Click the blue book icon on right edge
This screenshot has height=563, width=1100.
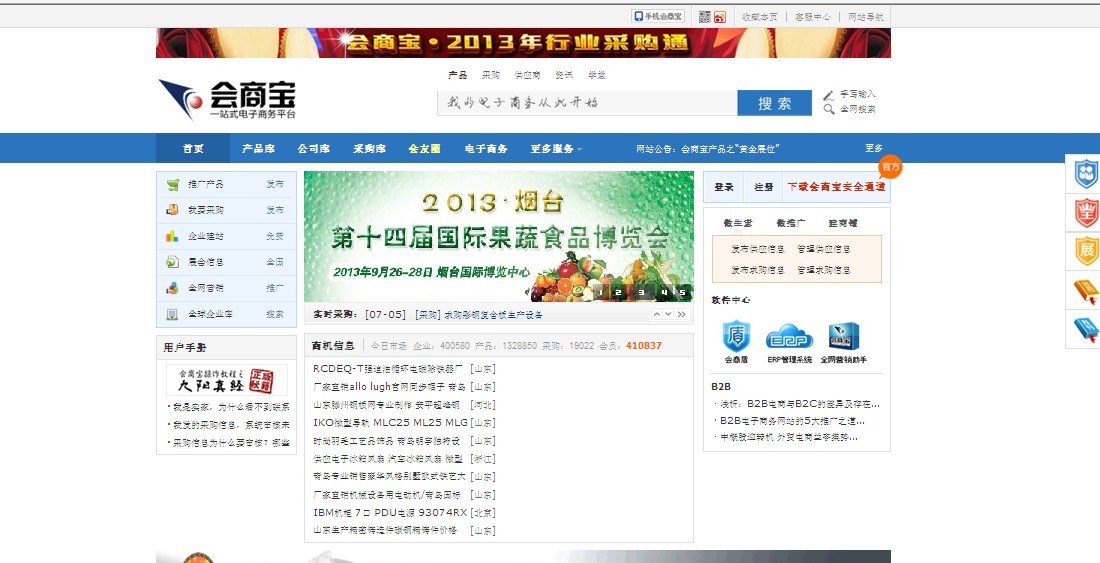coord(1086,329)
